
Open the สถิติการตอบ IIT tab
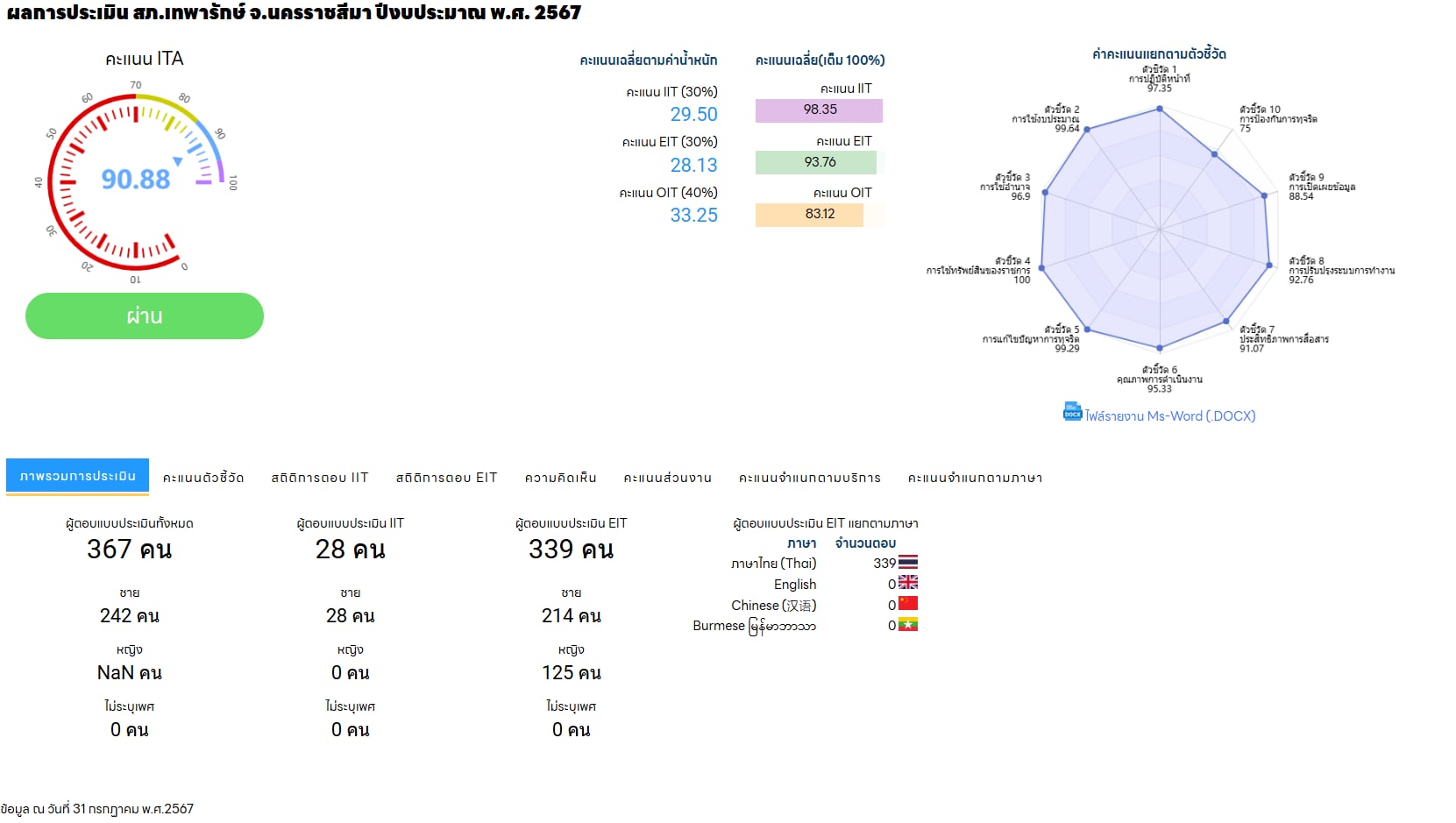[x=320, y=478]
